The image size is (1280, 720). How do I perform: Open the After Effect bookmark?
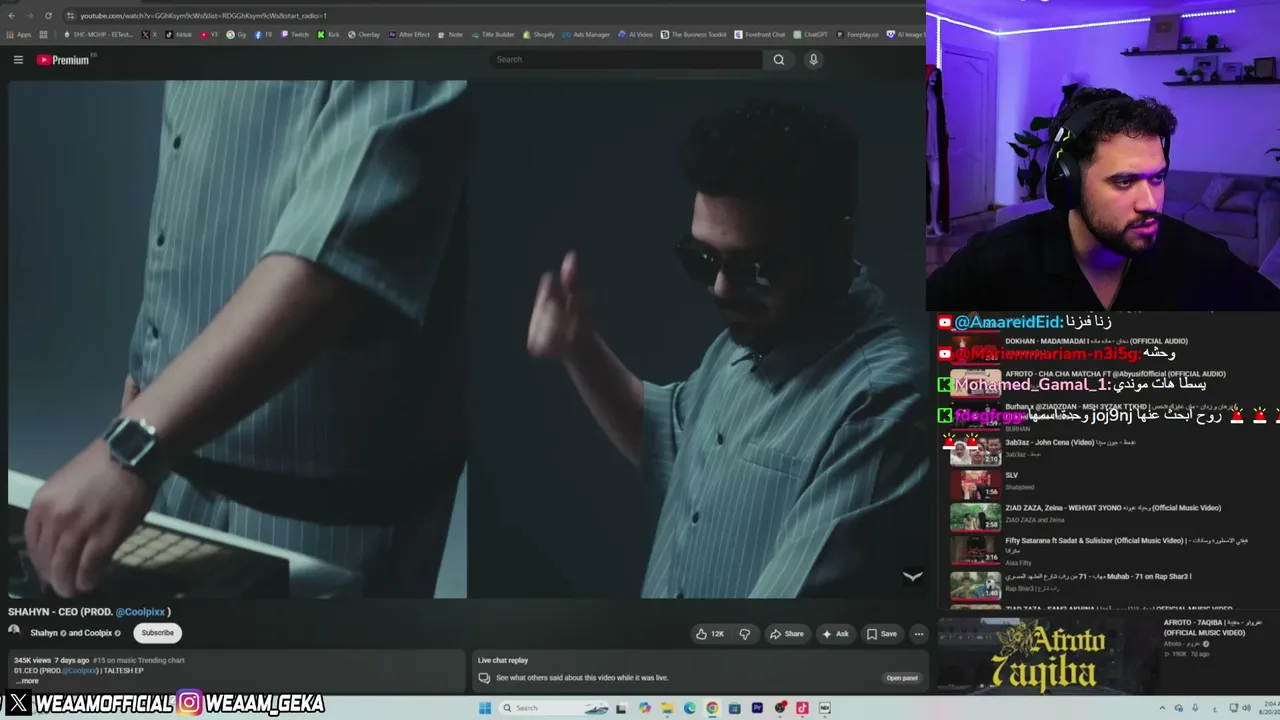(x=409, y=35)
